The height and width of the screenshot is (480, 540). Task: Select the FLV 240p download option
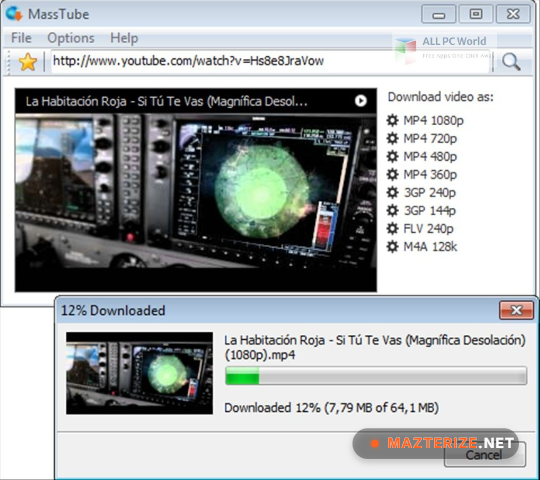[428, 229]
